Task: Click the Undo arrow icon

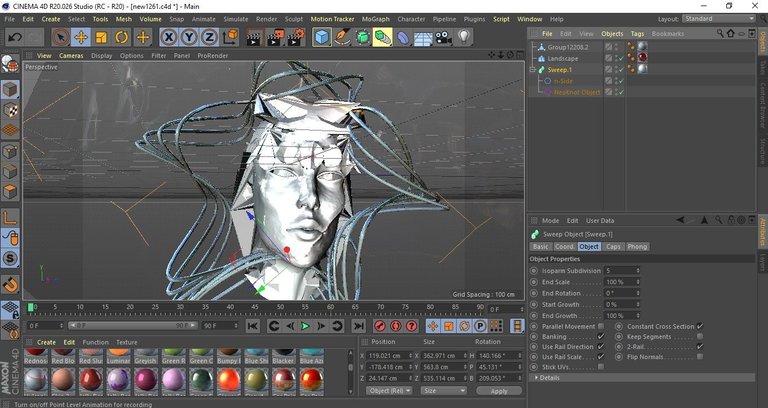Action: (x=16, y=37)
